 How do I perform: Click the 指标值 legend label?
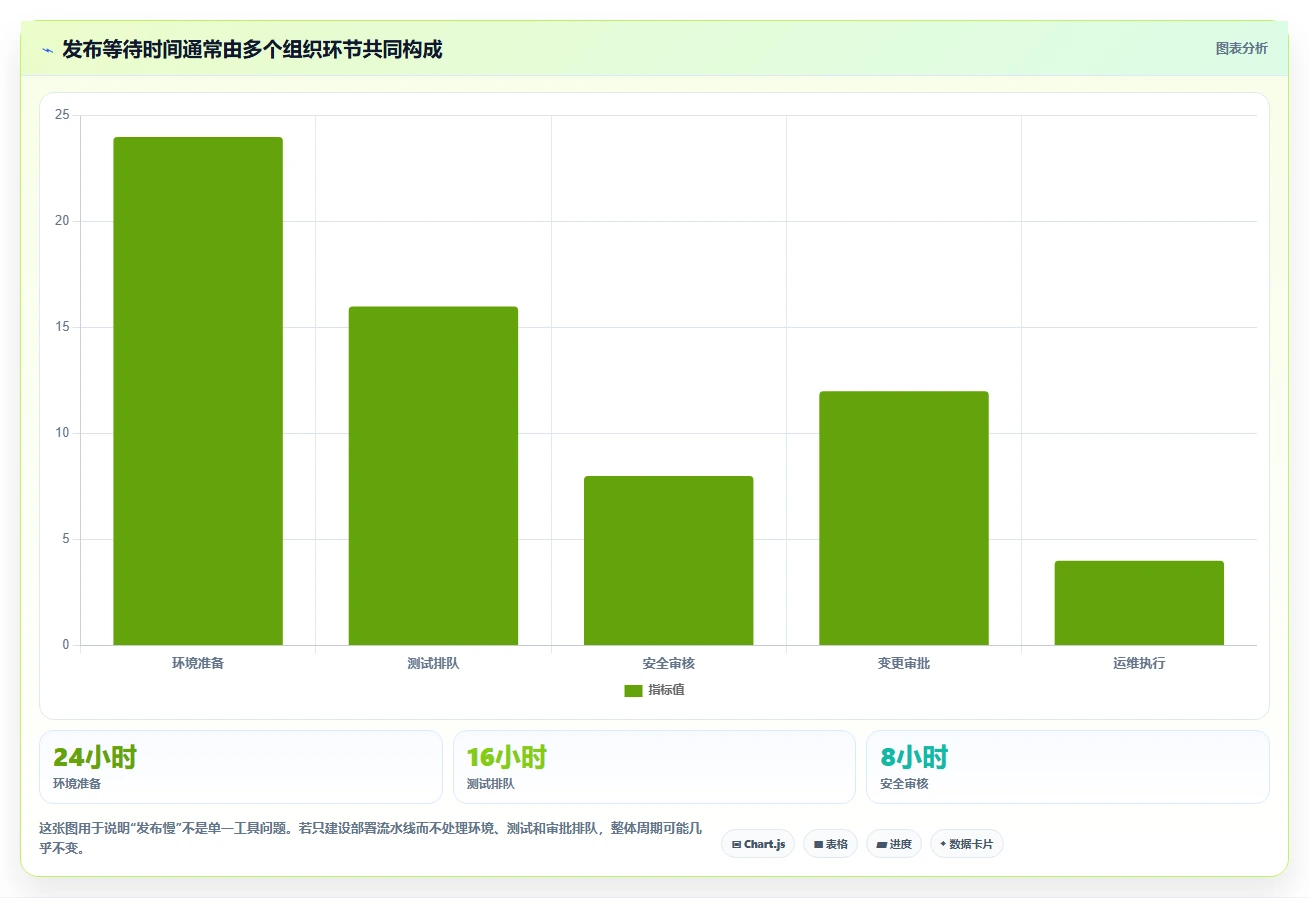[x=666, y=690]
